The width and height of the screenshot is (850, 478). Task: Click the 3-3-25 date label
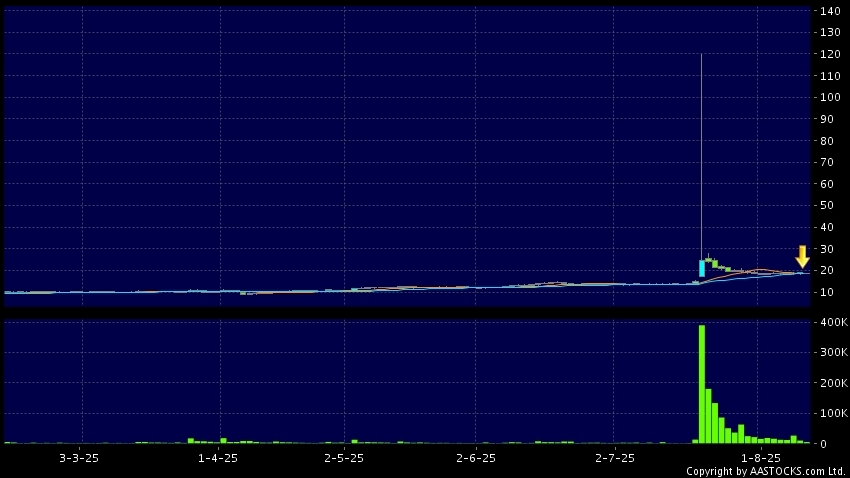[x=79, y=458]
